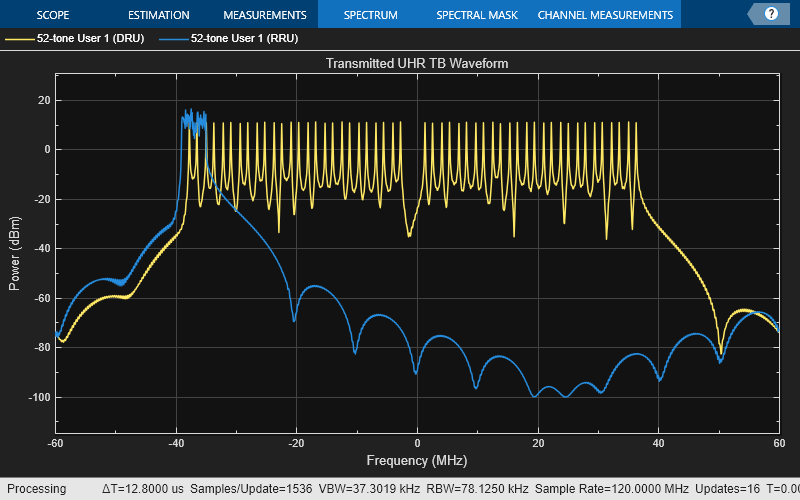Click the ΔT time readout
Image resolution: width=800 pixels, height=500 pixels.
[x=142, y=489]
